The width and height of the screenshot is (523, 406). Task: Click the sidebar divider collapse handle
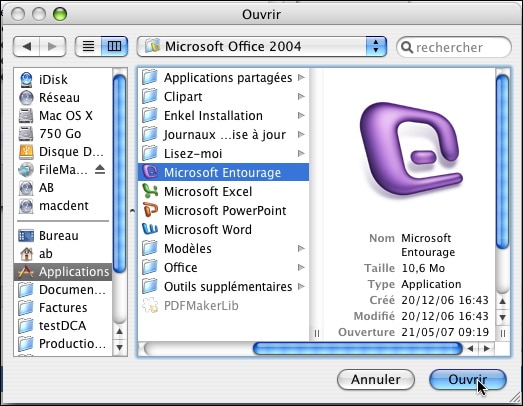click(x=132, y=211)
